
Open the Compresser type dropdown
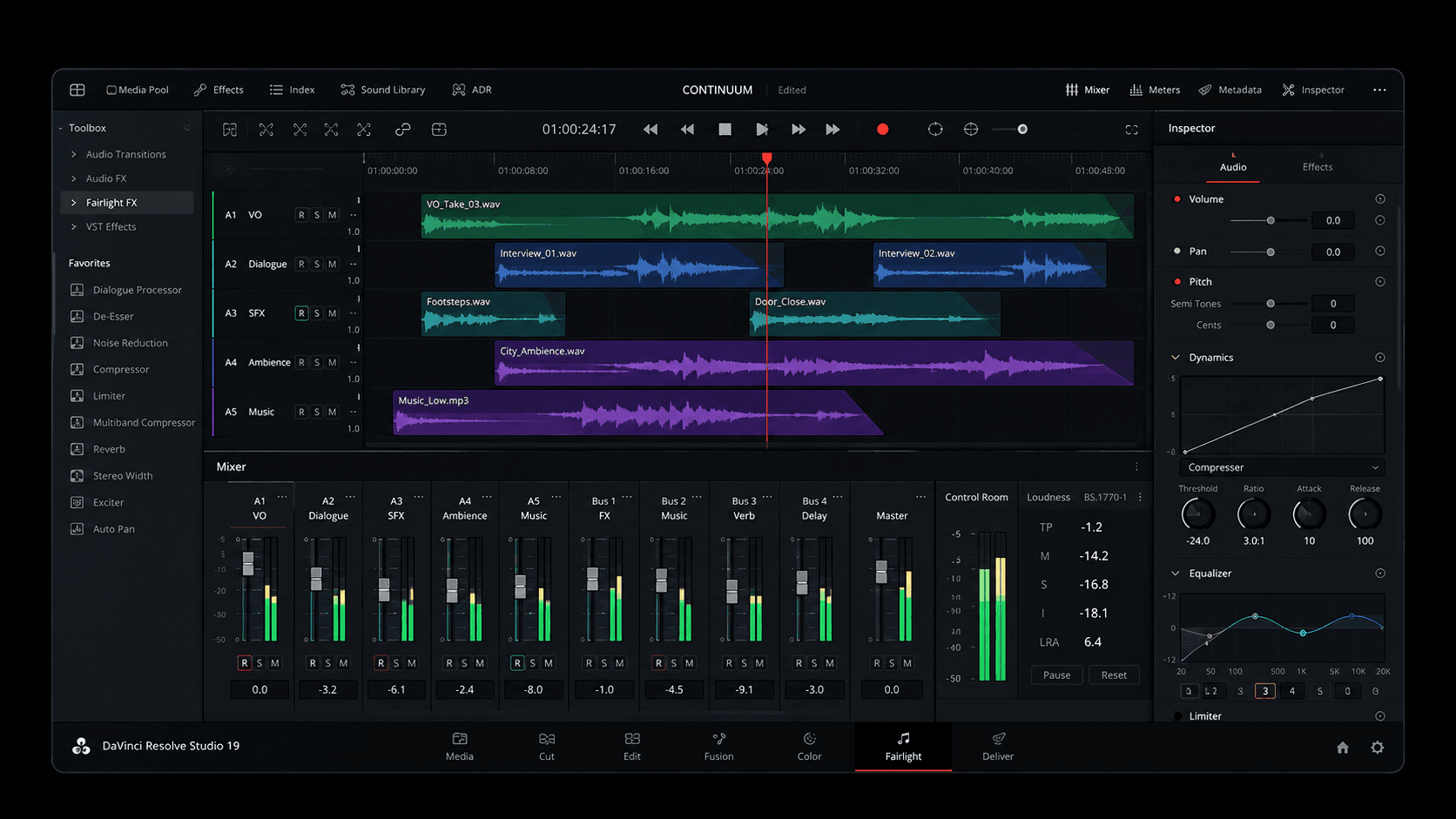pyautogui.click(x=1283, y=467)
